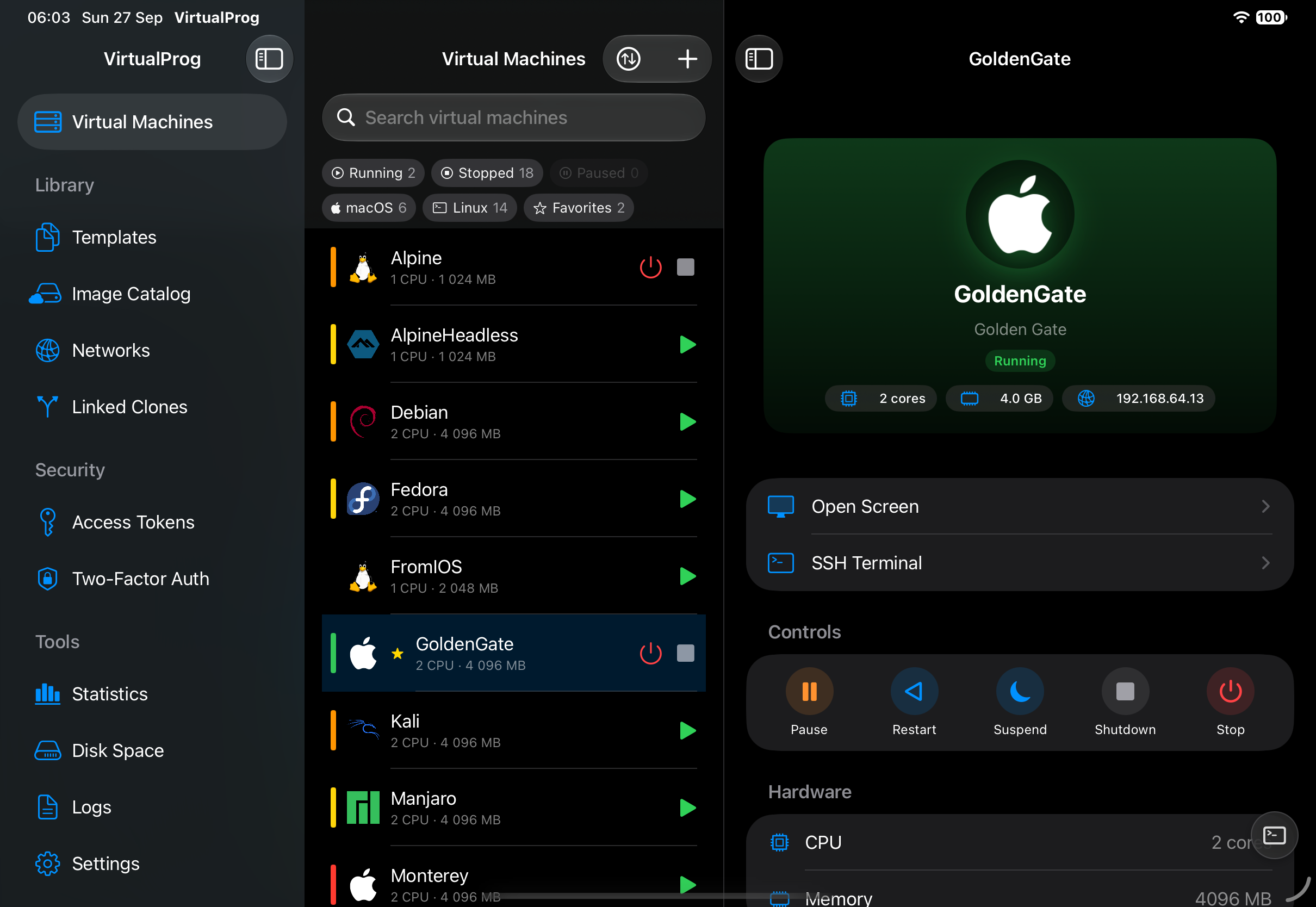The width and height of the screenshot is (1316, 907).
Task: Click the CPU hardware row
Action: [x=1020, y=842]
